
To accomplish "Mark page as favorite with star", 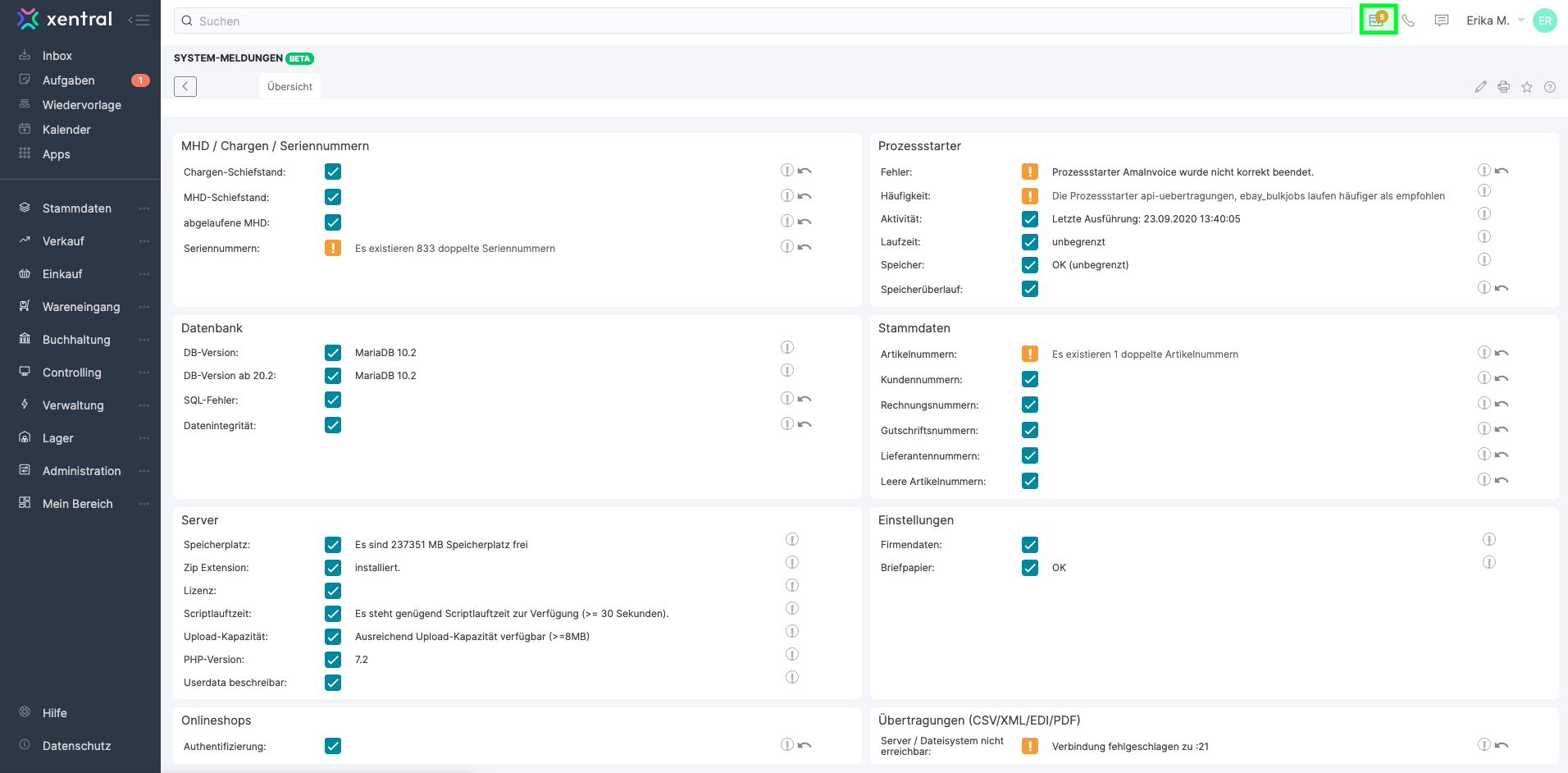I will pyautogui.click(x=1526, y=87).
